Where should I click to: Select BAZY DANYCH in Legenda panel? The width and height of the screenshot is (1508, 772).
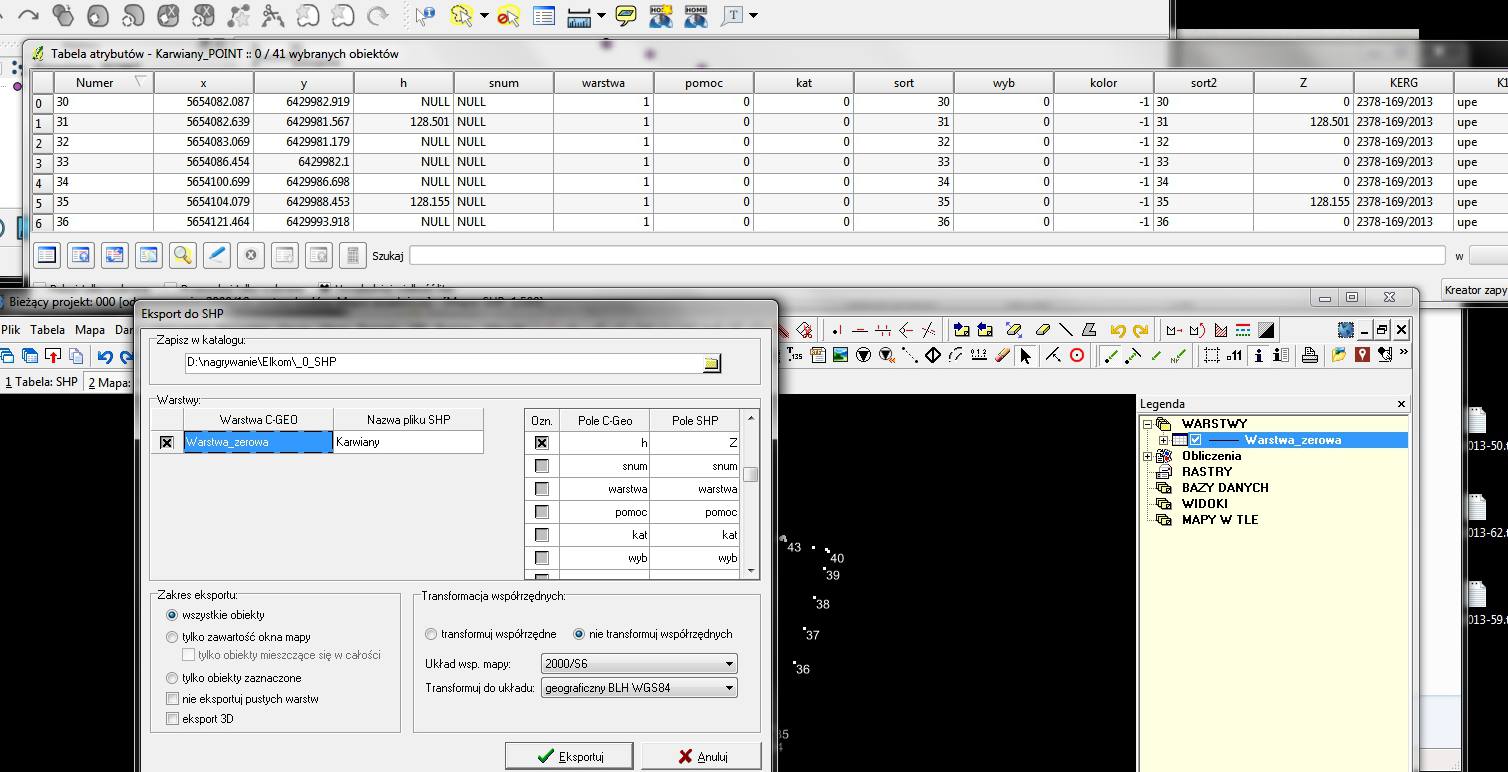(x=1225, y=488)
